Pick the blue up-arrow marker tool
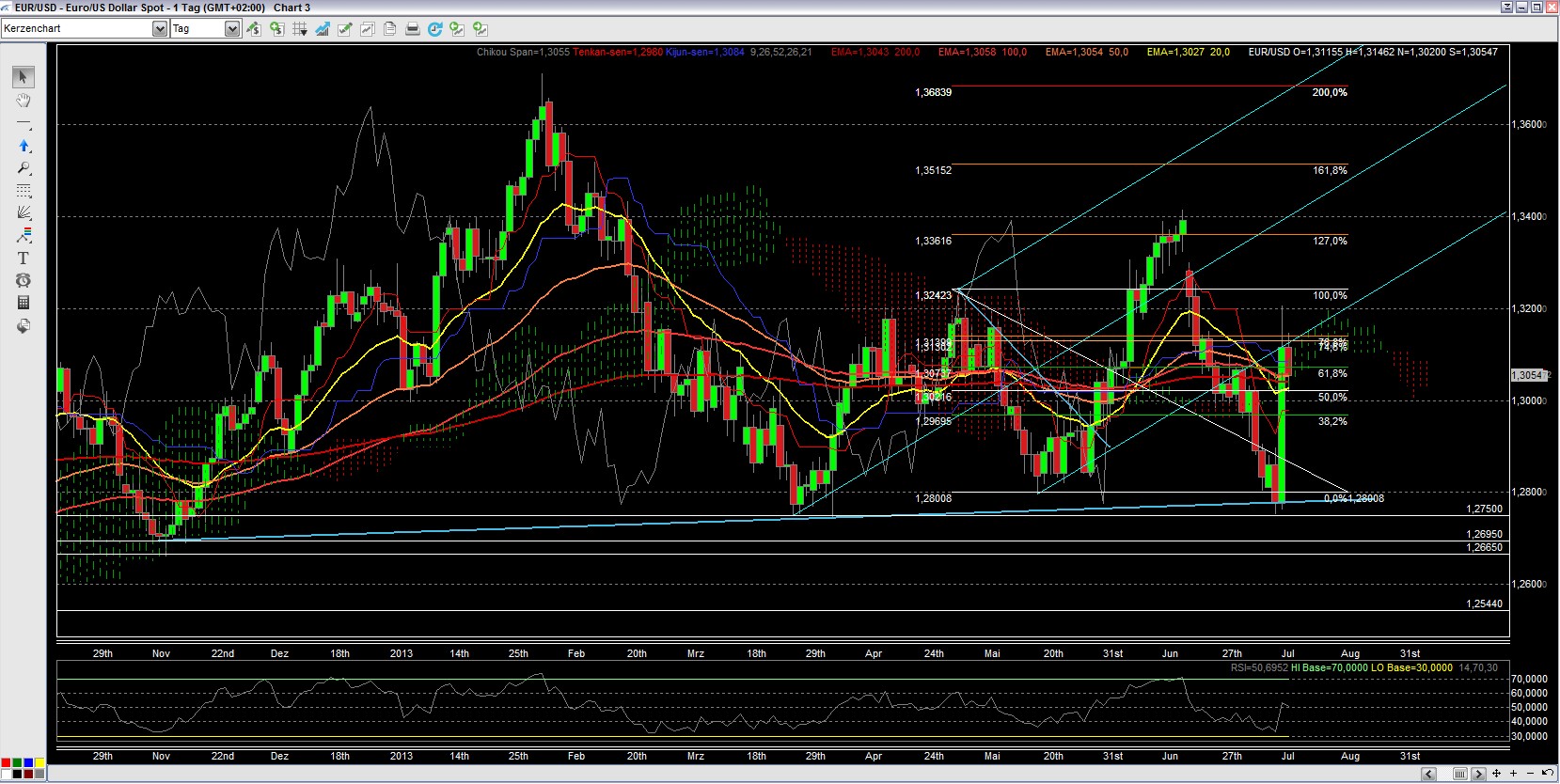1560x784 pixels. pyautogui.click(x=24, y=146)
